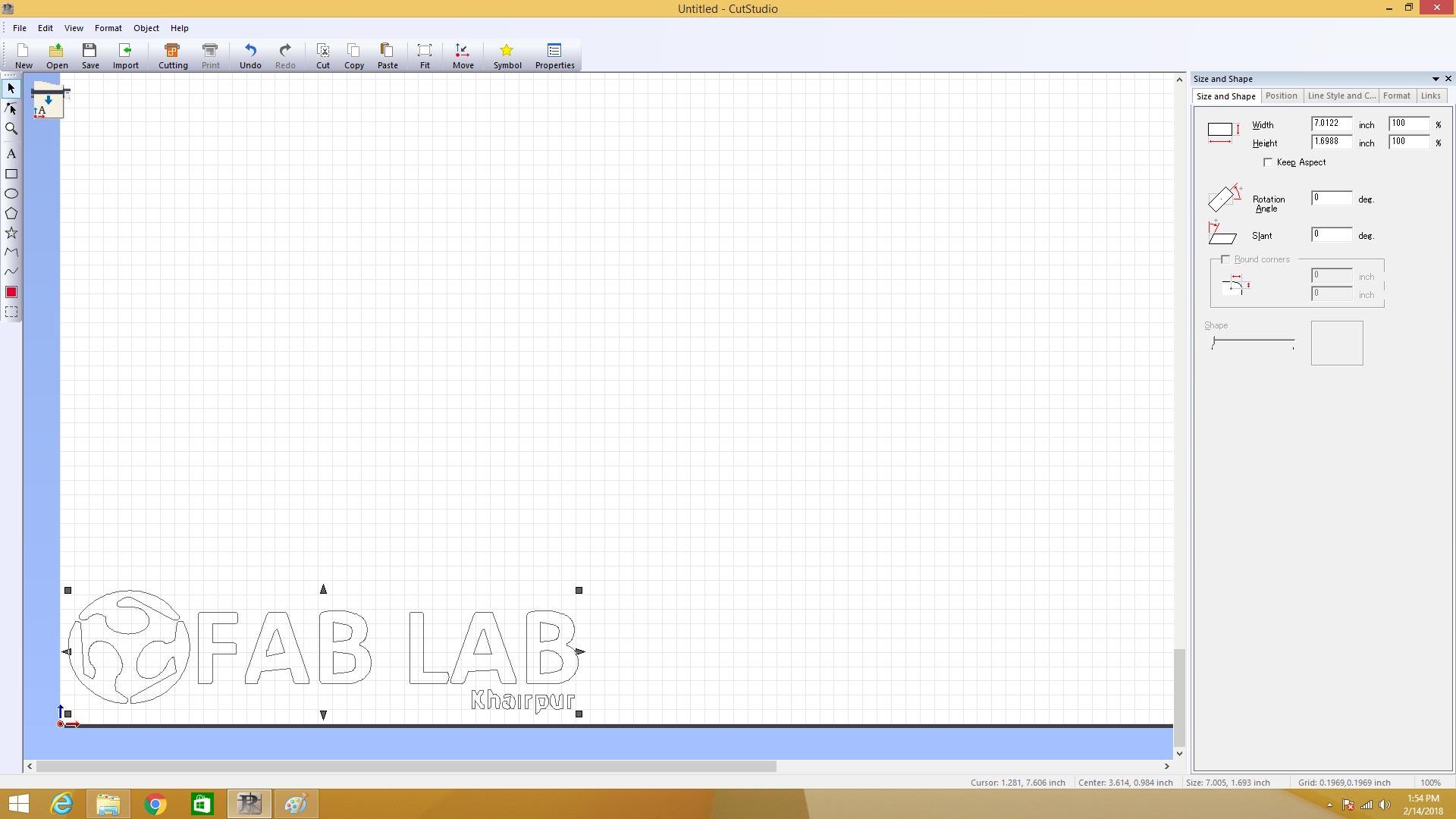Enable the Round corners checkbox
Viewport: 1456px width, 819px height.
pos(1225,259)
